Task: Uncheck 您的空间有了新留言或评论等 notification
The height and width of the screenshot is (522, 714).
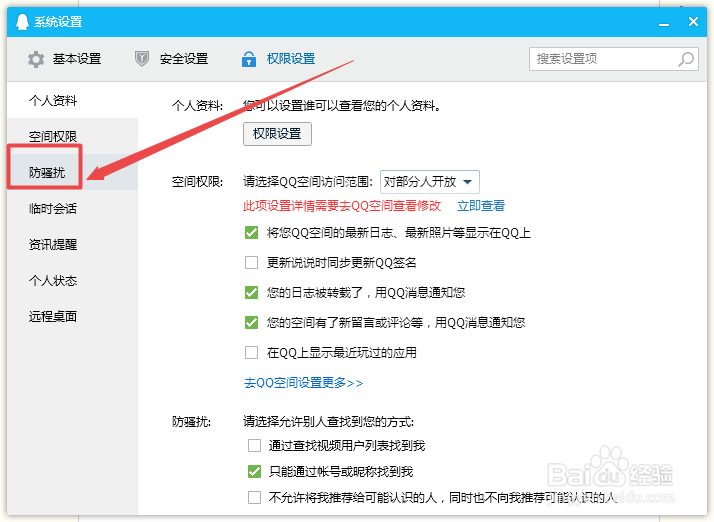Action: [x=251, y=322]
